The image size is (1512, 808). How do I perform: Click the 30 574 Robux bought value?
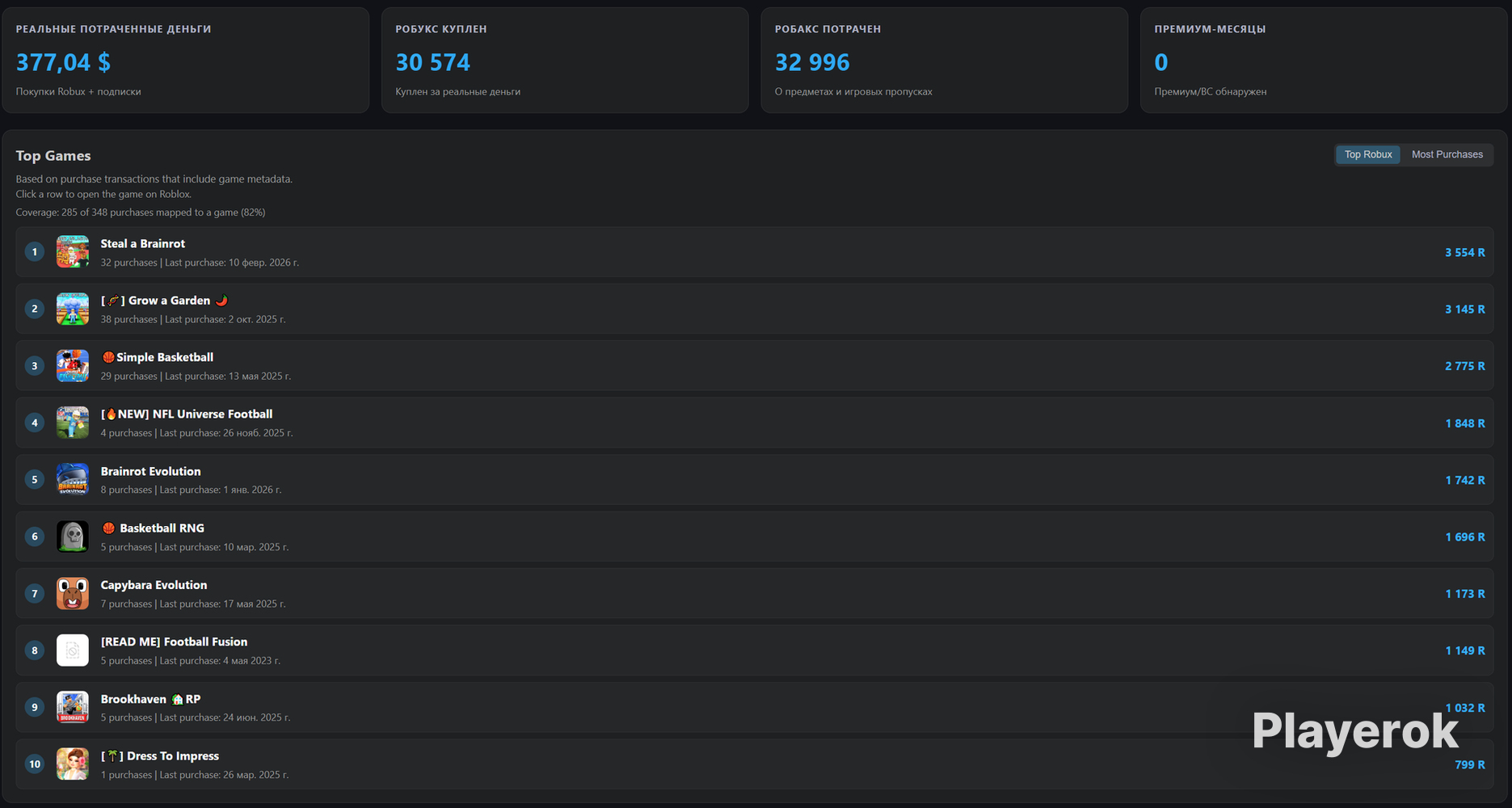(433, 62)
